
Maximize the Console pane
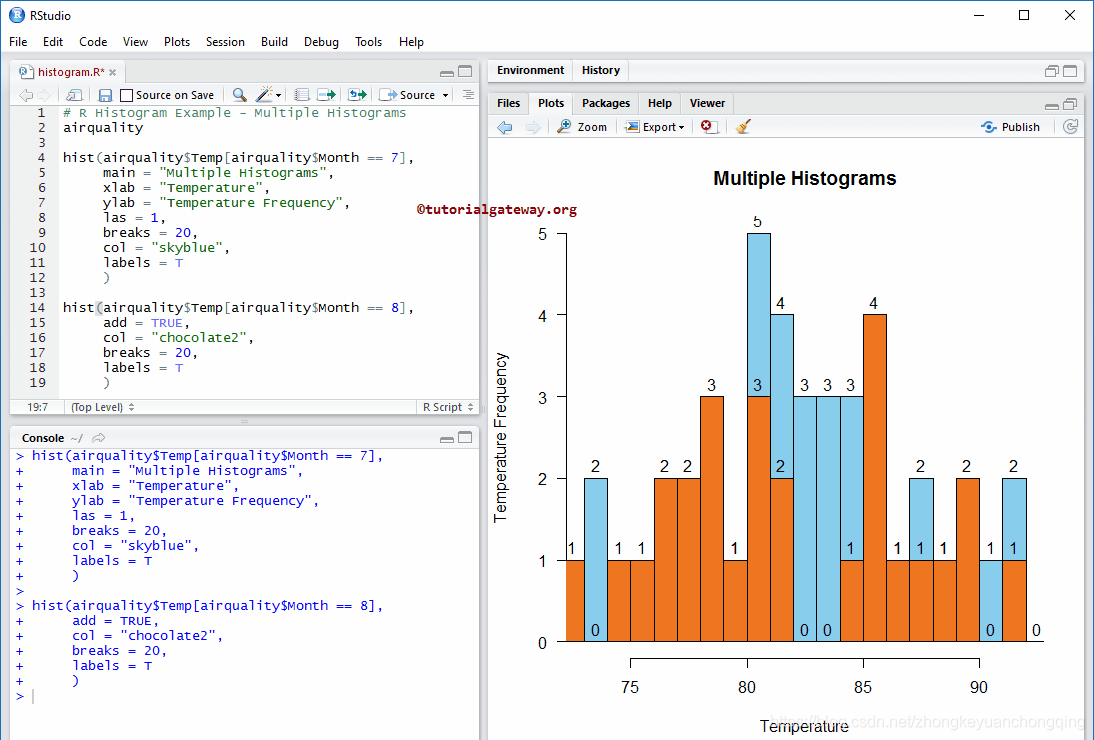(x=465, y=437)
